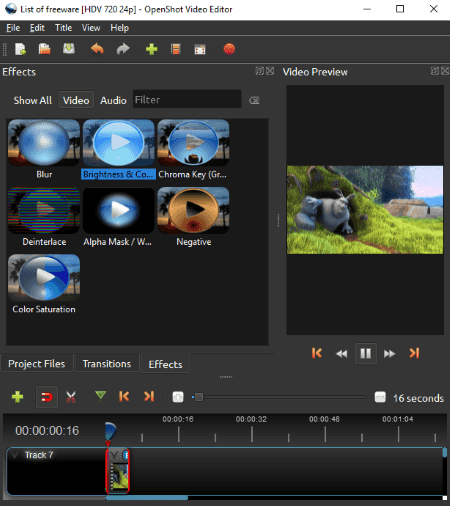
Task: Select Video effects filter
Action: click(x=76, y=100)
